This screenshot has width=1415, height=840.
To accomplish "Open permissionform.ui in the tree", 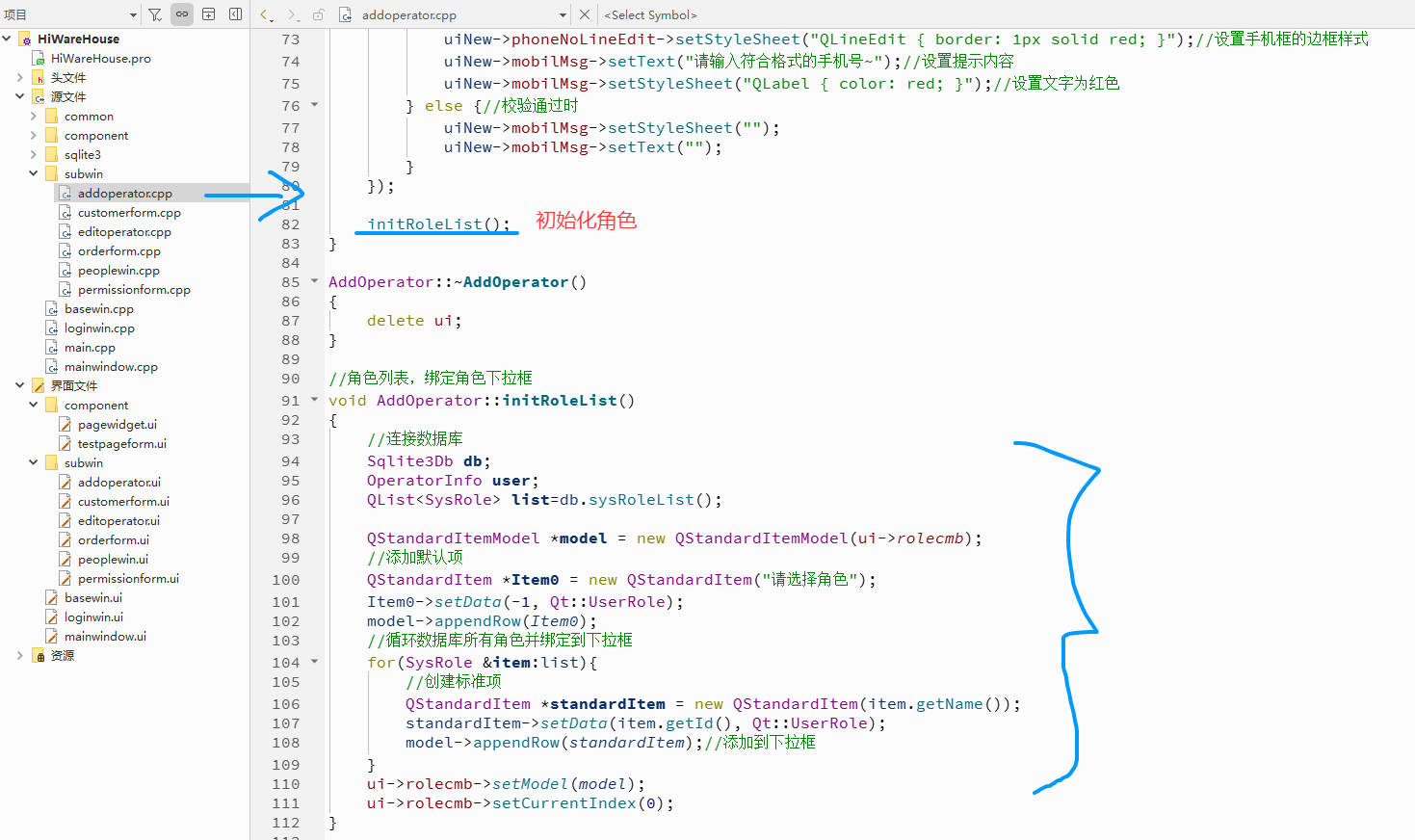I will 128,578.
